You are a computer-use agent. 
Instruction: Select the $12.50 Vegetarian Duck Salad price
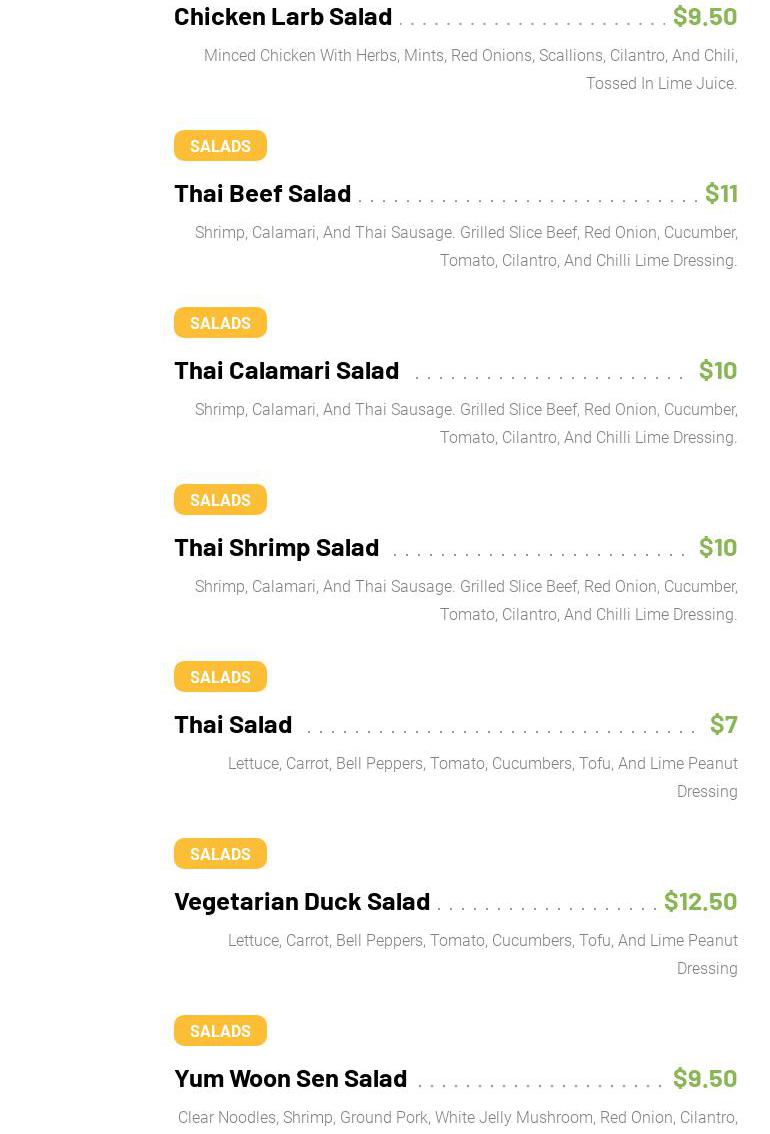click(x=700, y=901)
